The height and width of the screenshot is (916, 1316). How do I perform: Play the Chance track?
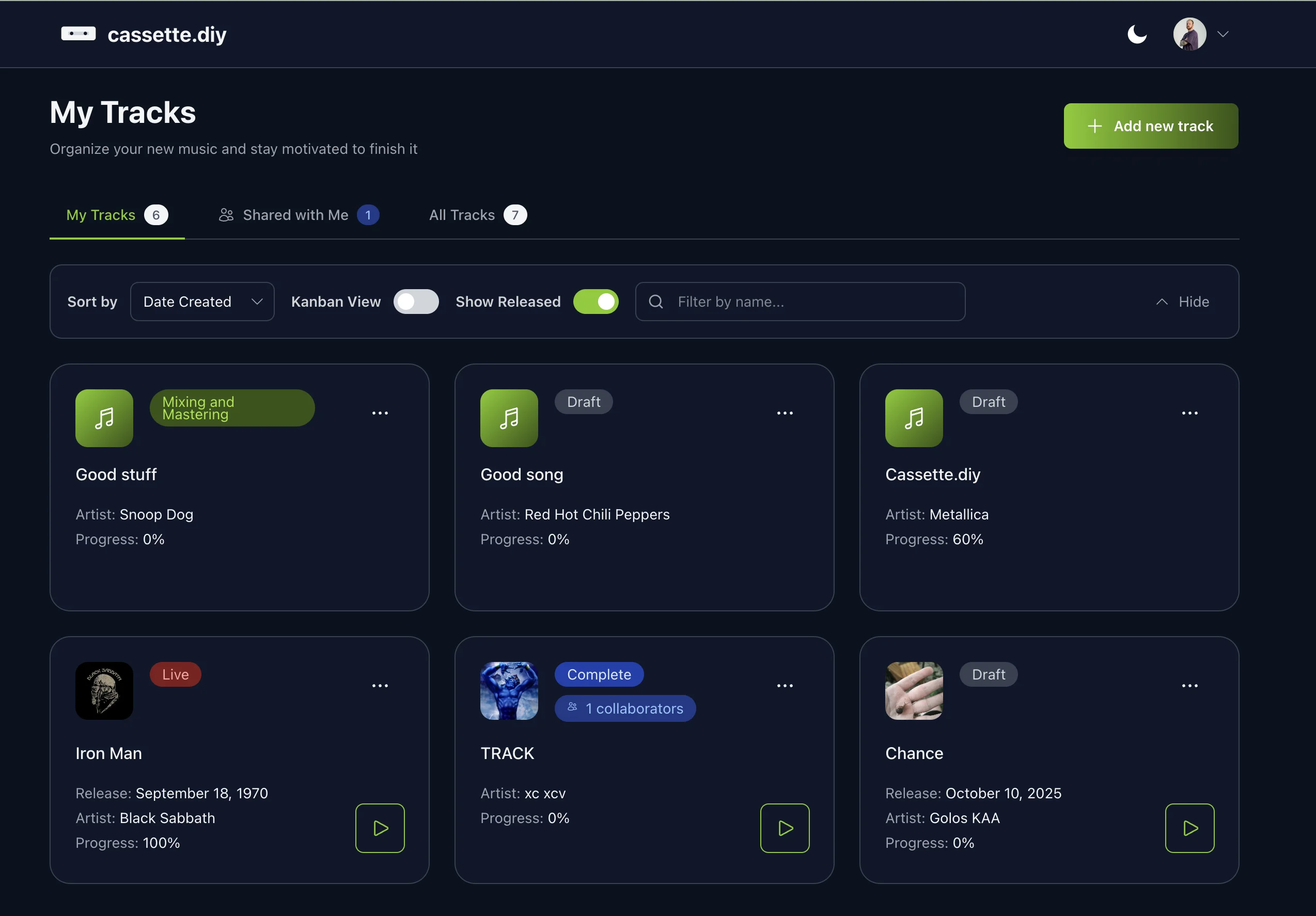pos(1189,828)
